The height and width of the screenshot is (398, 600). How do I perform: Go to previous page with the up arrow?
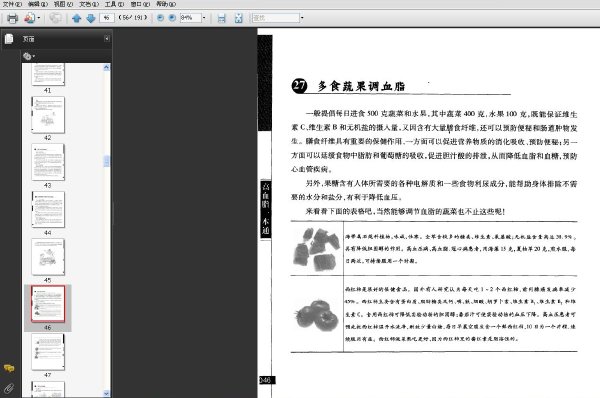click(x=77, y=18)
